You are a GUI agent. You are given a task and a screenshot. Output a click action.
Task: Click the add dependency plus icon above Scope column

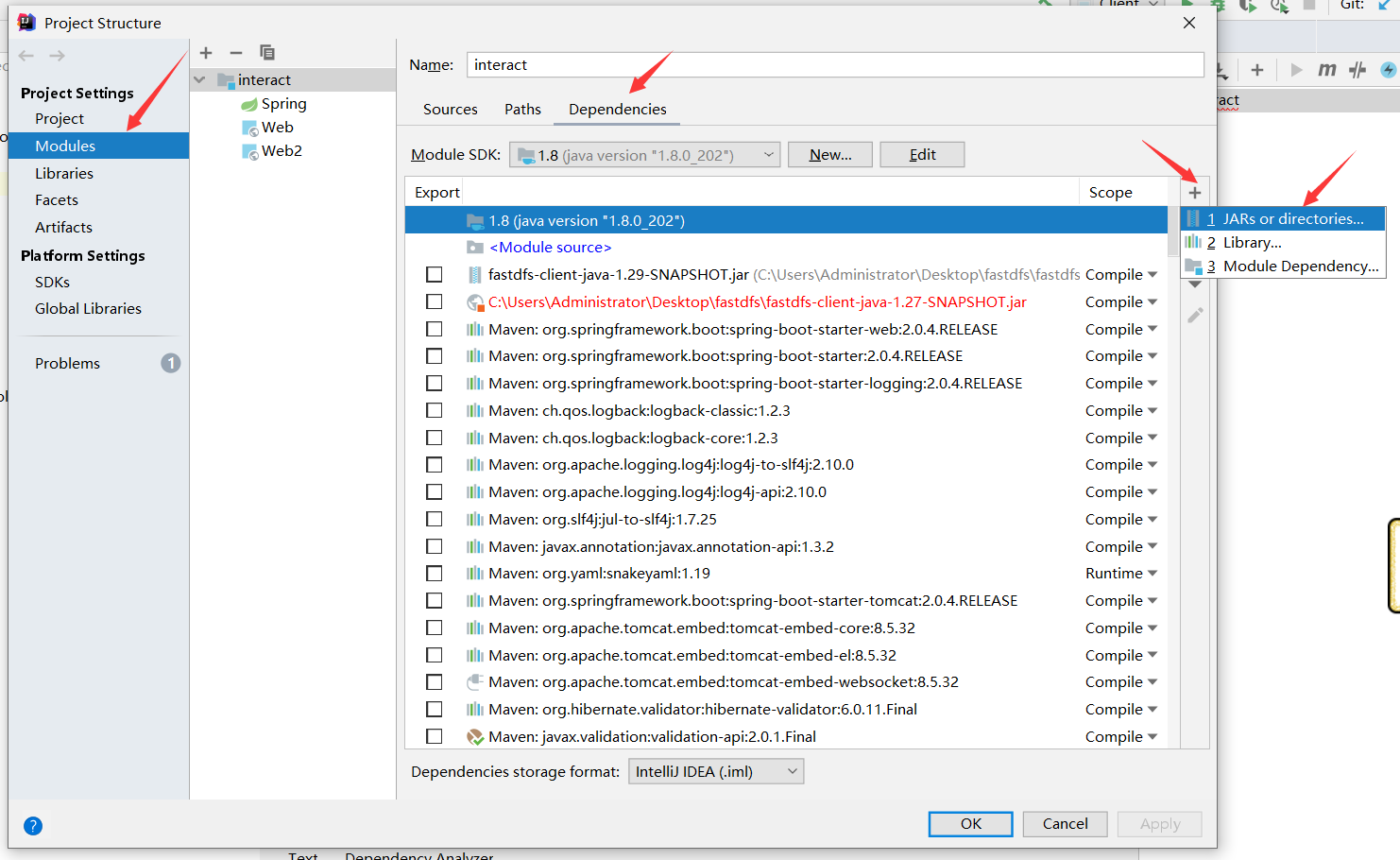(1195, 192)
